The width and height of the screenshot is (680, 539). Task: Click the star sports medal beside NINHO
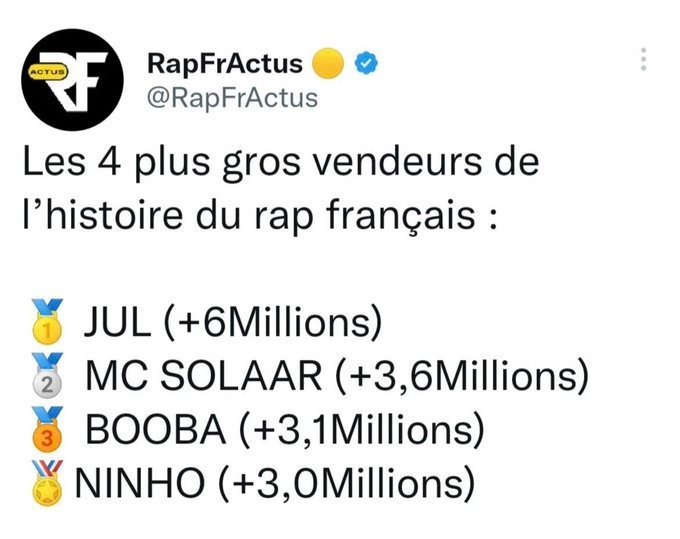pos(47,483)
